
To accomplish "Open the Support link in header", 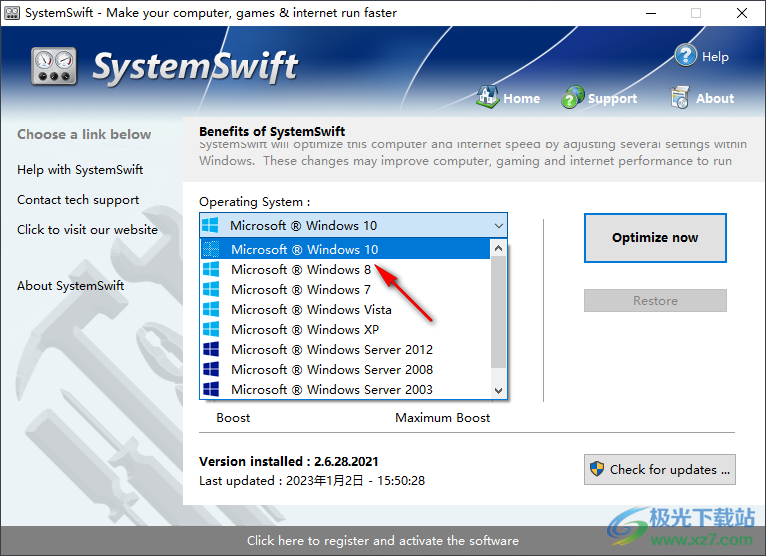I will coord(612,98).
